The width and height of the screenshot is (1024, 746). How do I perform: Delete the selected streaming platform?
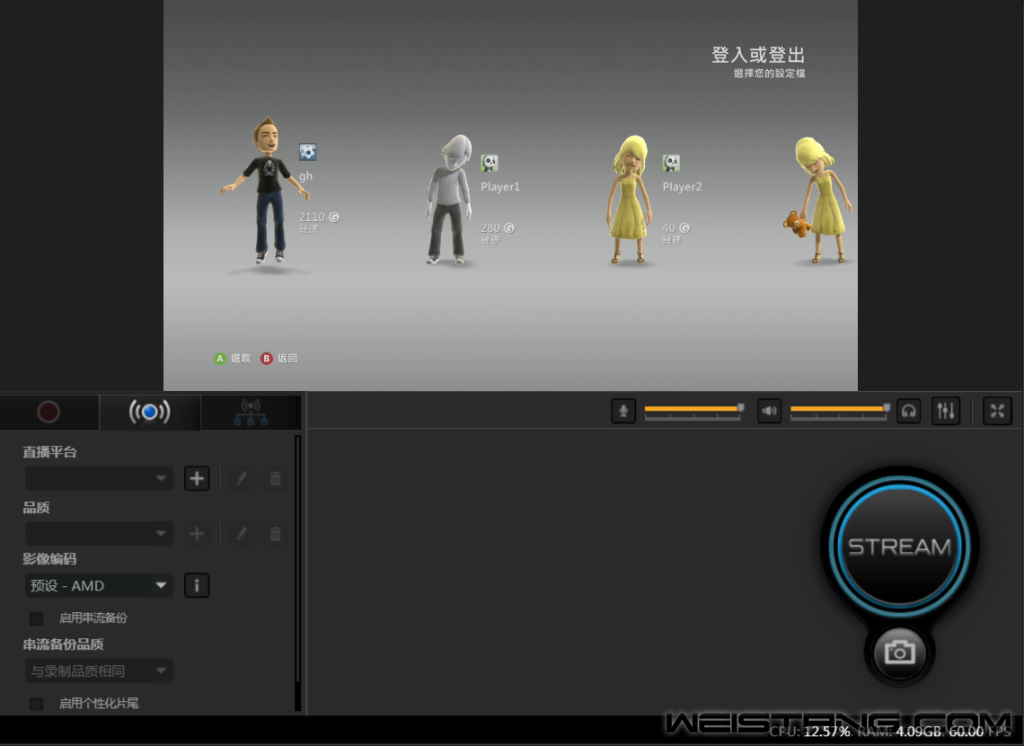pyautogui.click(x=276, y=478)
